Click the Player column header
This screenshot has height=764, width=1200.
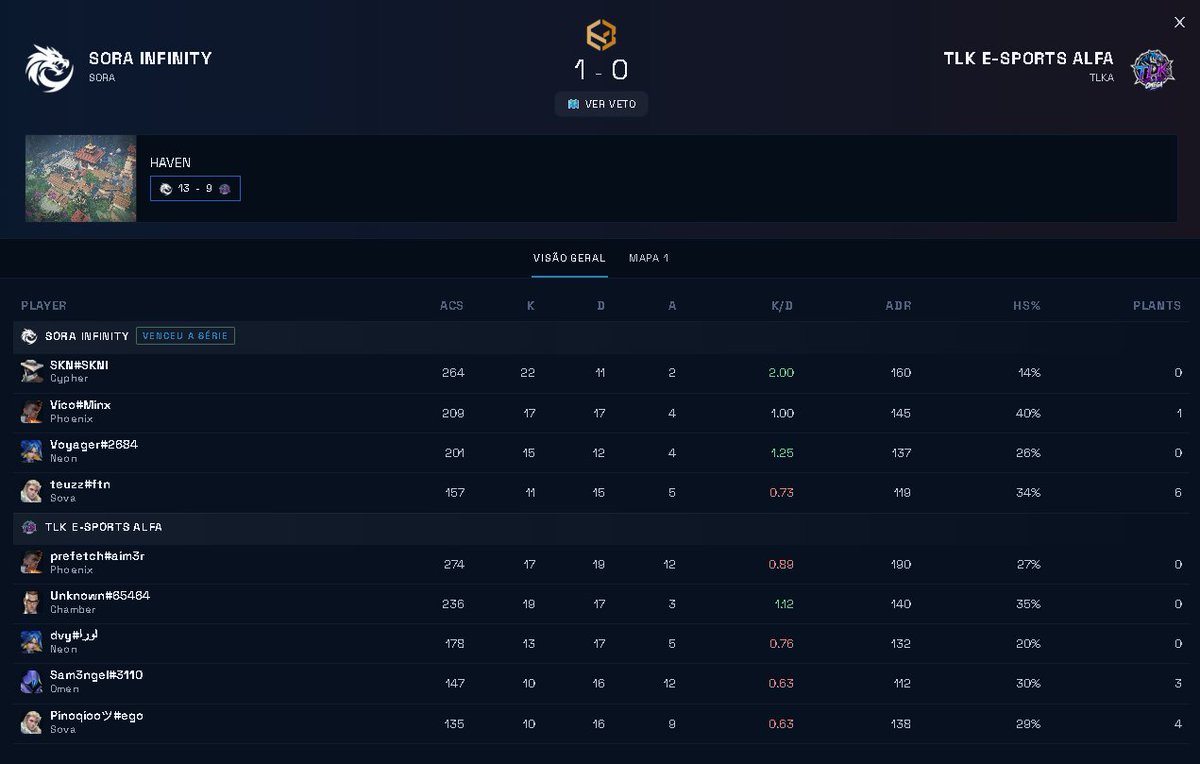pyautogui.click(x=44, y=305)
